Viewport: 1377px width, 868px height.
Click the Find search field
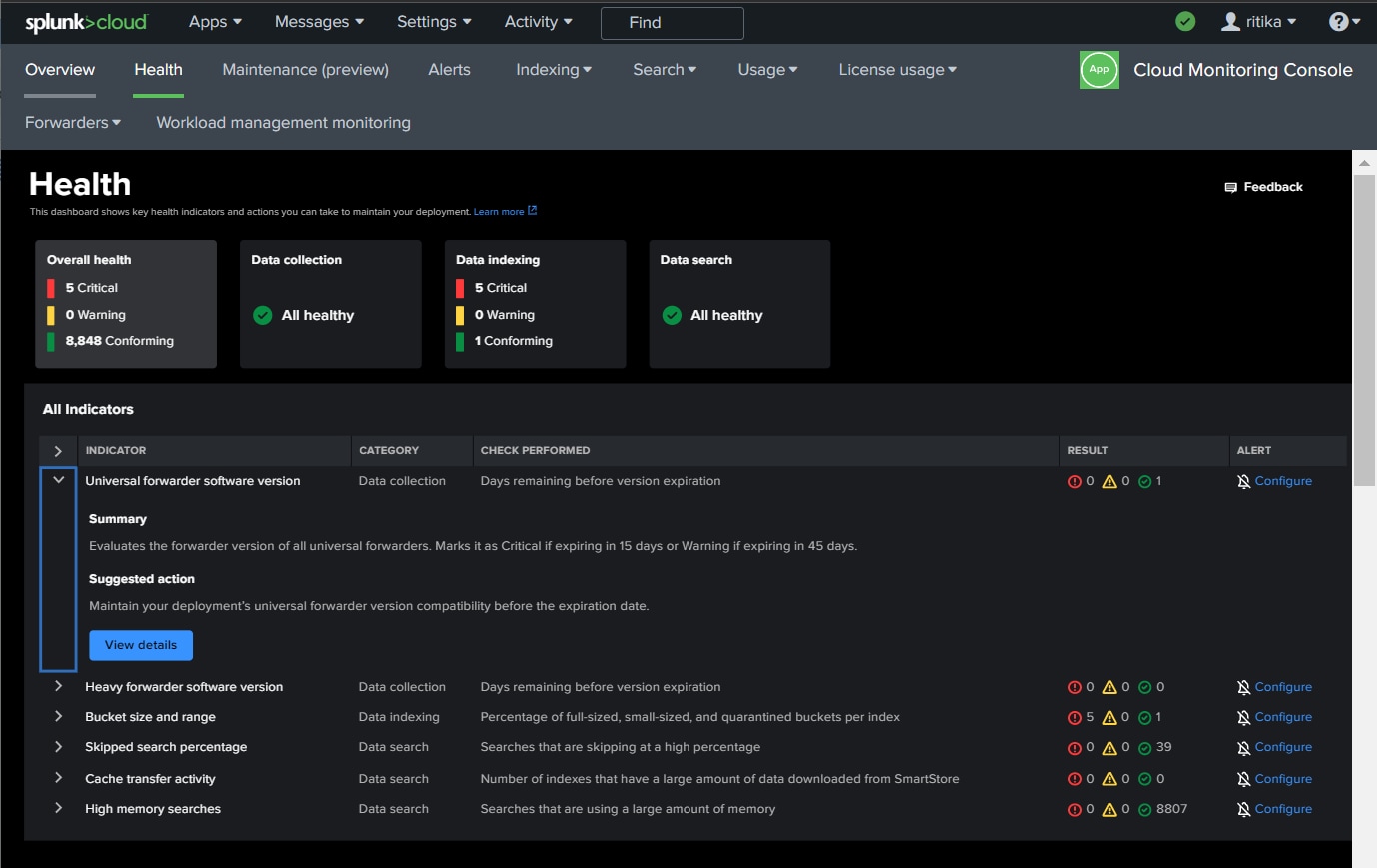[x=672, y=23]
